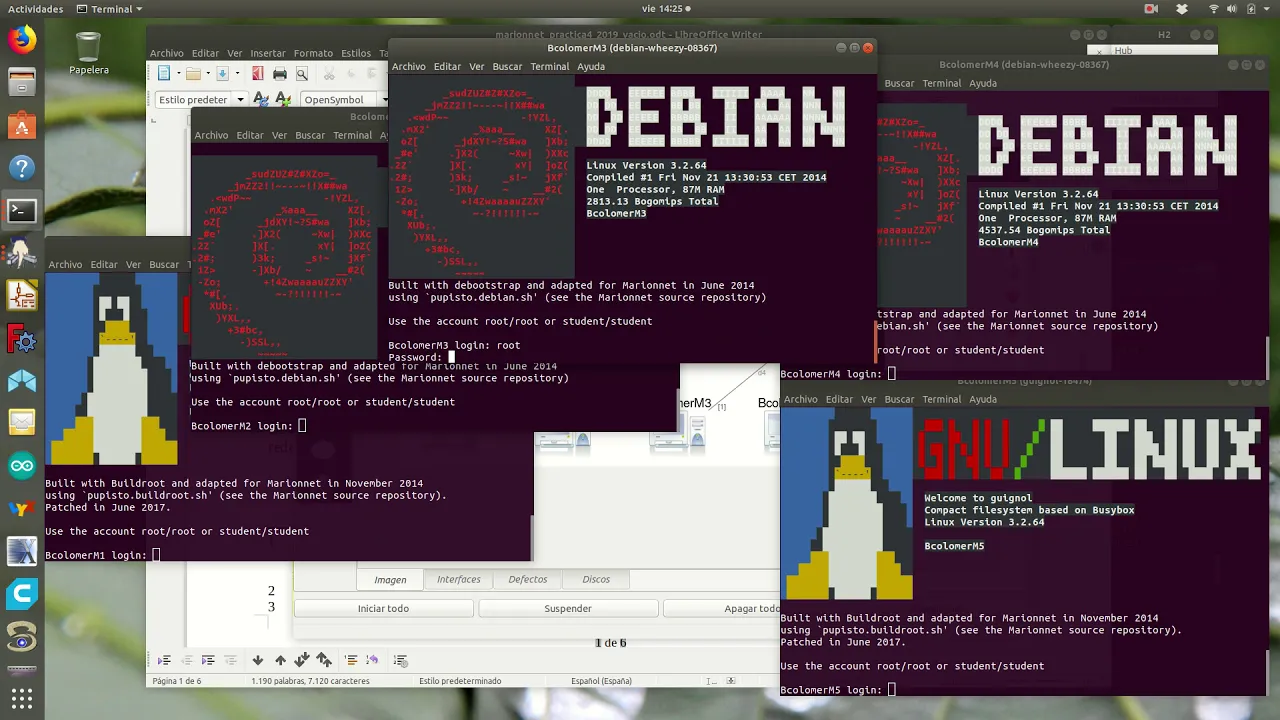The height and width of the screenshot is (720, 1280).
Task: Click the New style from selection icon
Action: (283, 99)
